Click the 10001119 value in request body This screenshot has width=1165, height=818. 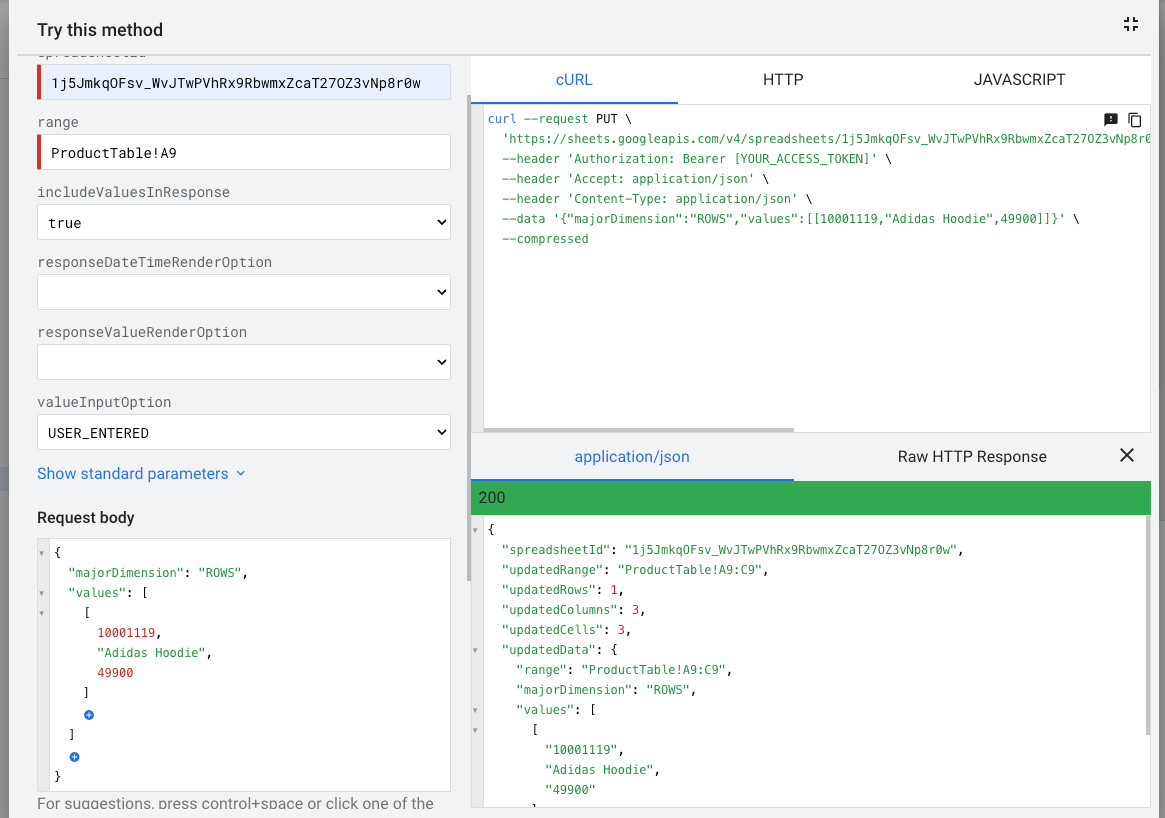(126, 633)
